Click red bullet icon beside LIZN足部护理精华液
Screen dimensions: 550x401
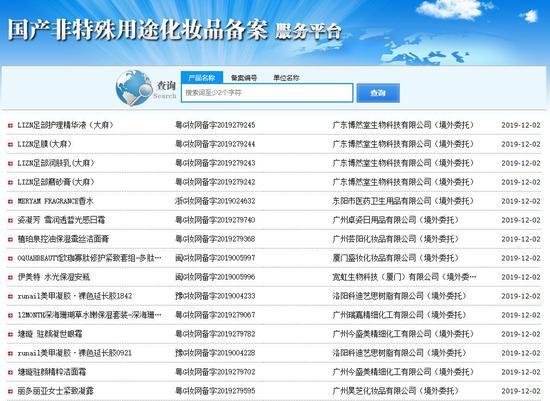pos(11,125)
